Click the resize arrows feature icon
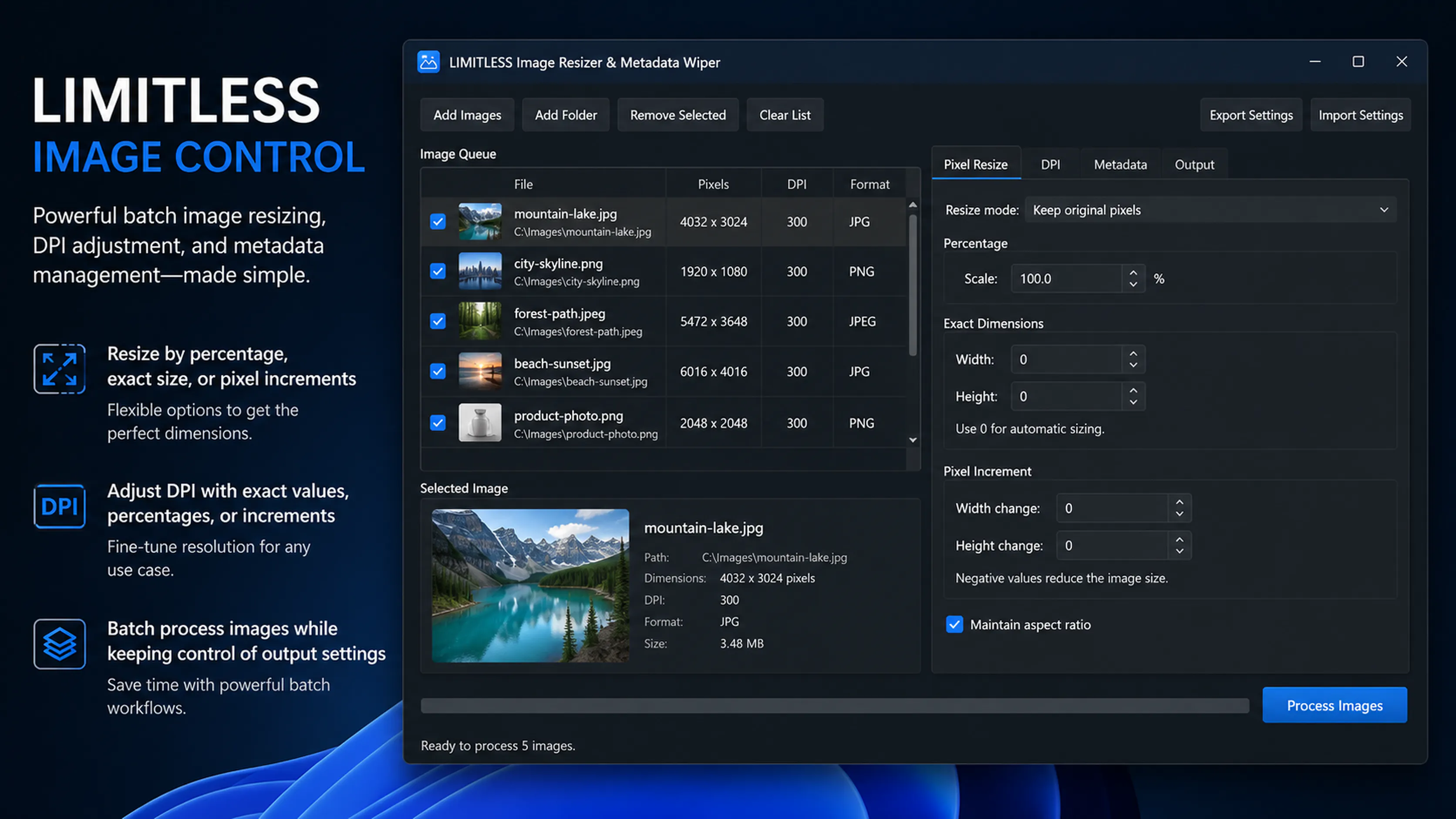The image size is (1456, 819). (59, 369)
